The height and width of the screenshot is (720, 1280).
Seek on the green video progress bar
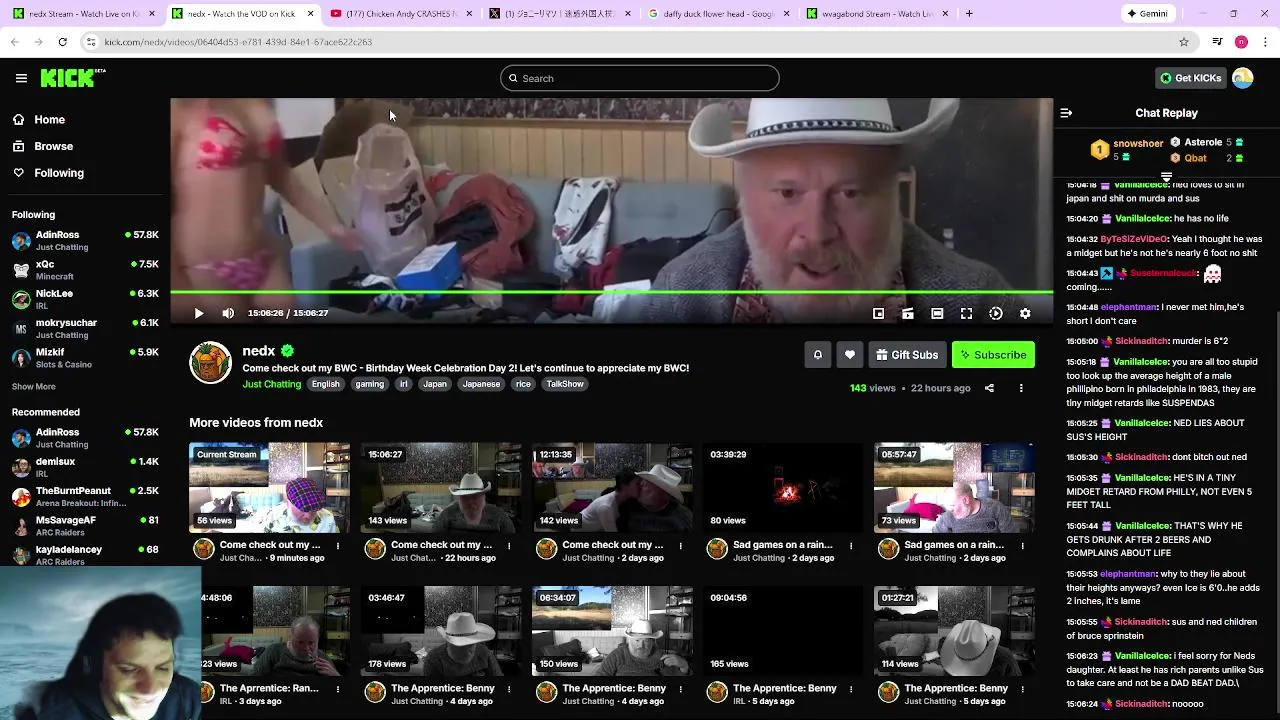click(611, 292)
